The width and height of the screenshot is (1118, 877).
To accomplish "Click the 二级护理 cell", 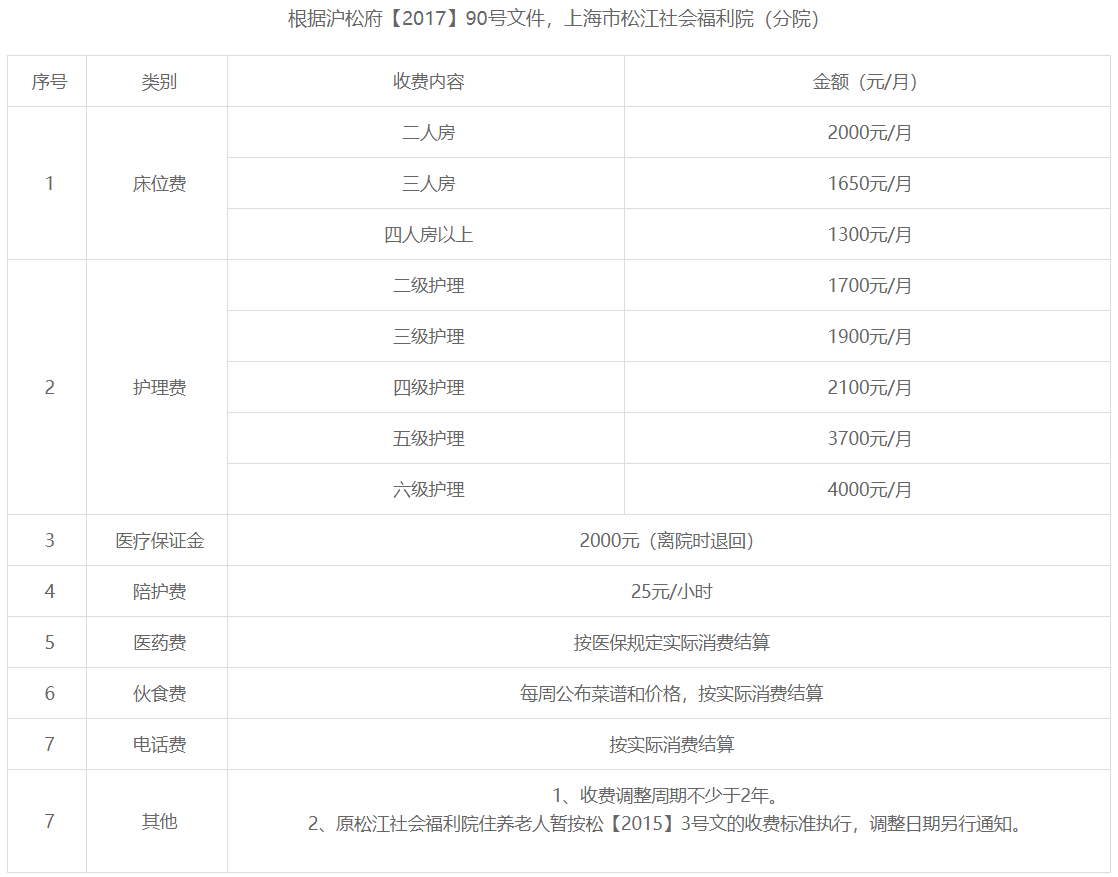I will click(x=426, y=285).
